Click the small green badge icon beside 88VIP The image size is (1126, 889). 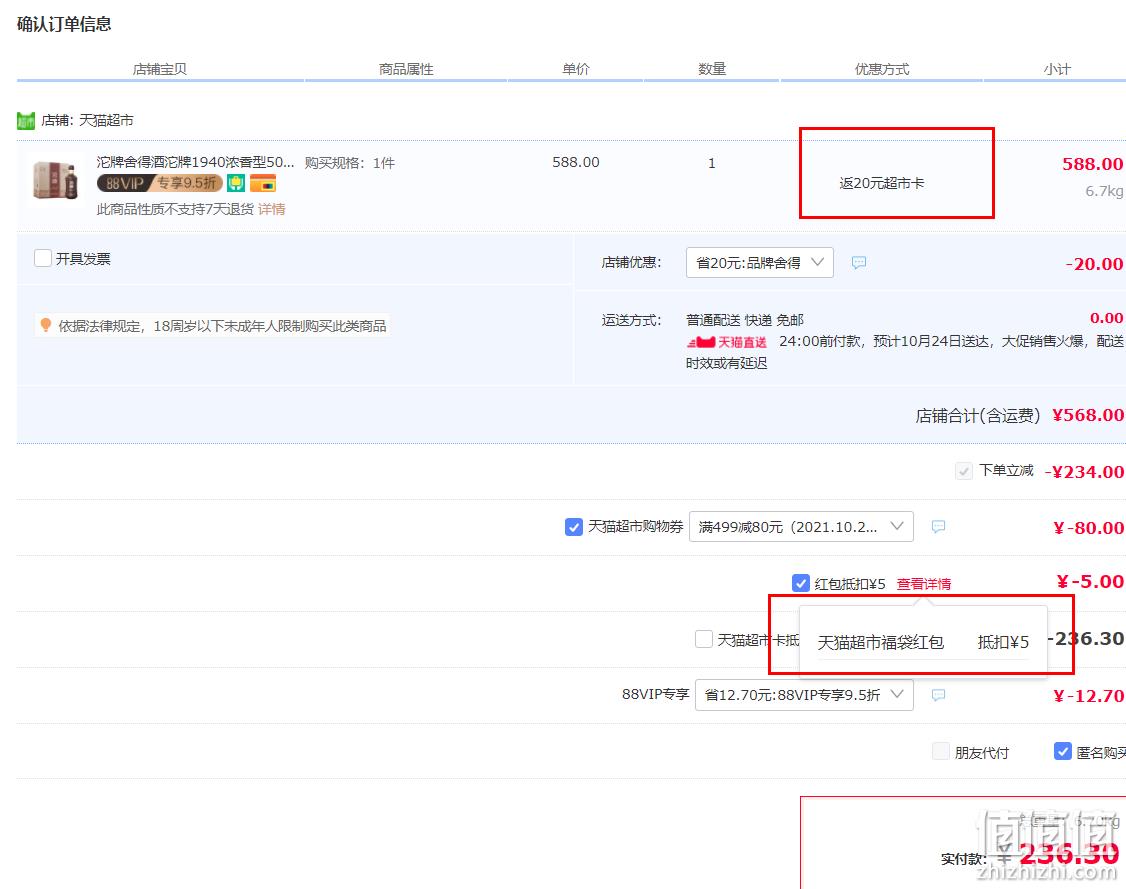point(236,184)
